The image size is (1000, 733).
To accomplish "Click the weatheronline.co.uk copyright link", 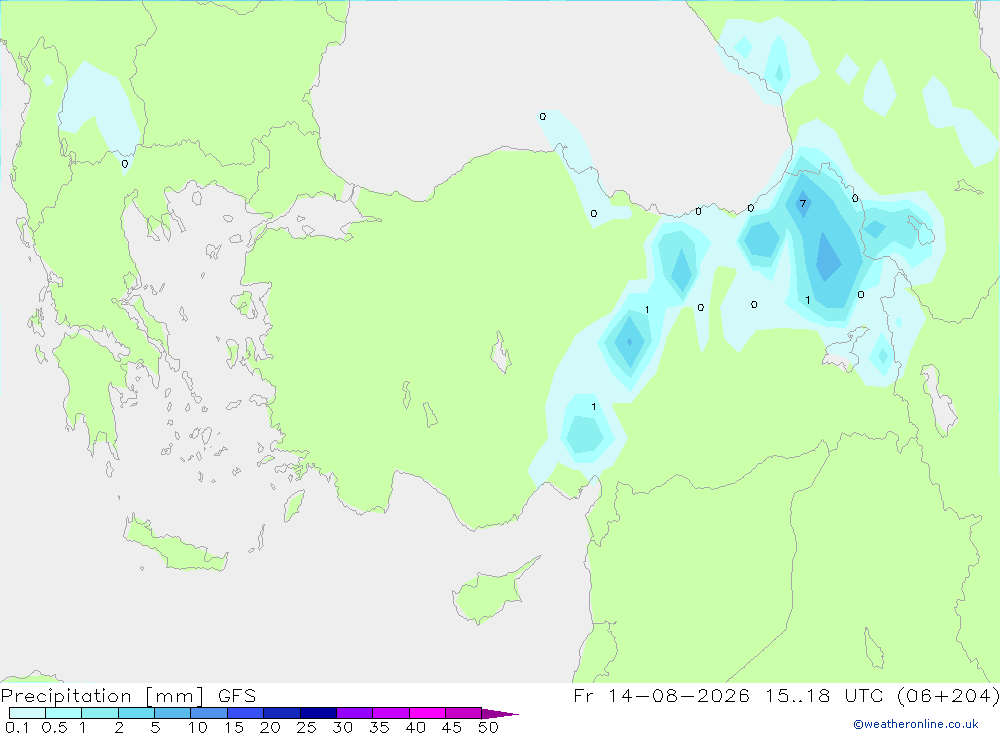I will pos(916,724).
